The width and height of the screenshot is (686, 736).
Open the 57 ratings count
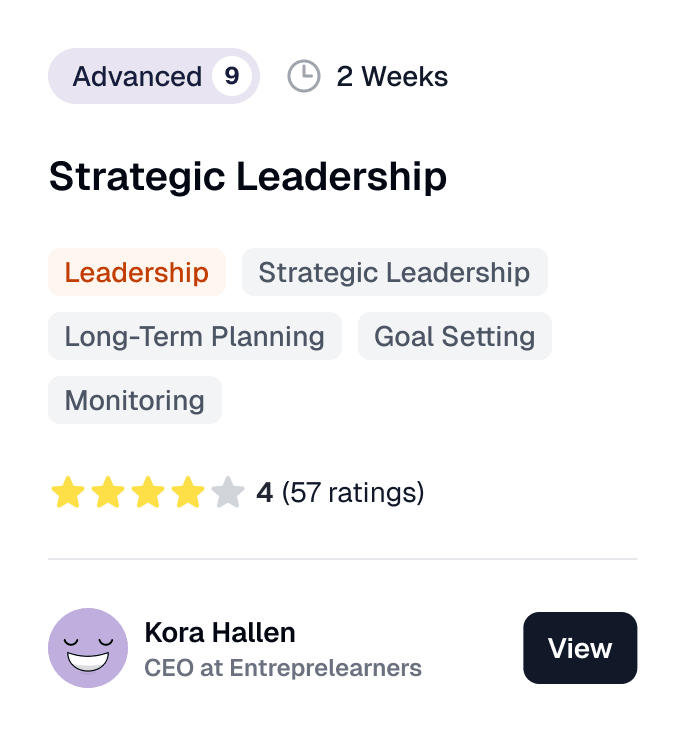[x=353, y=493]
